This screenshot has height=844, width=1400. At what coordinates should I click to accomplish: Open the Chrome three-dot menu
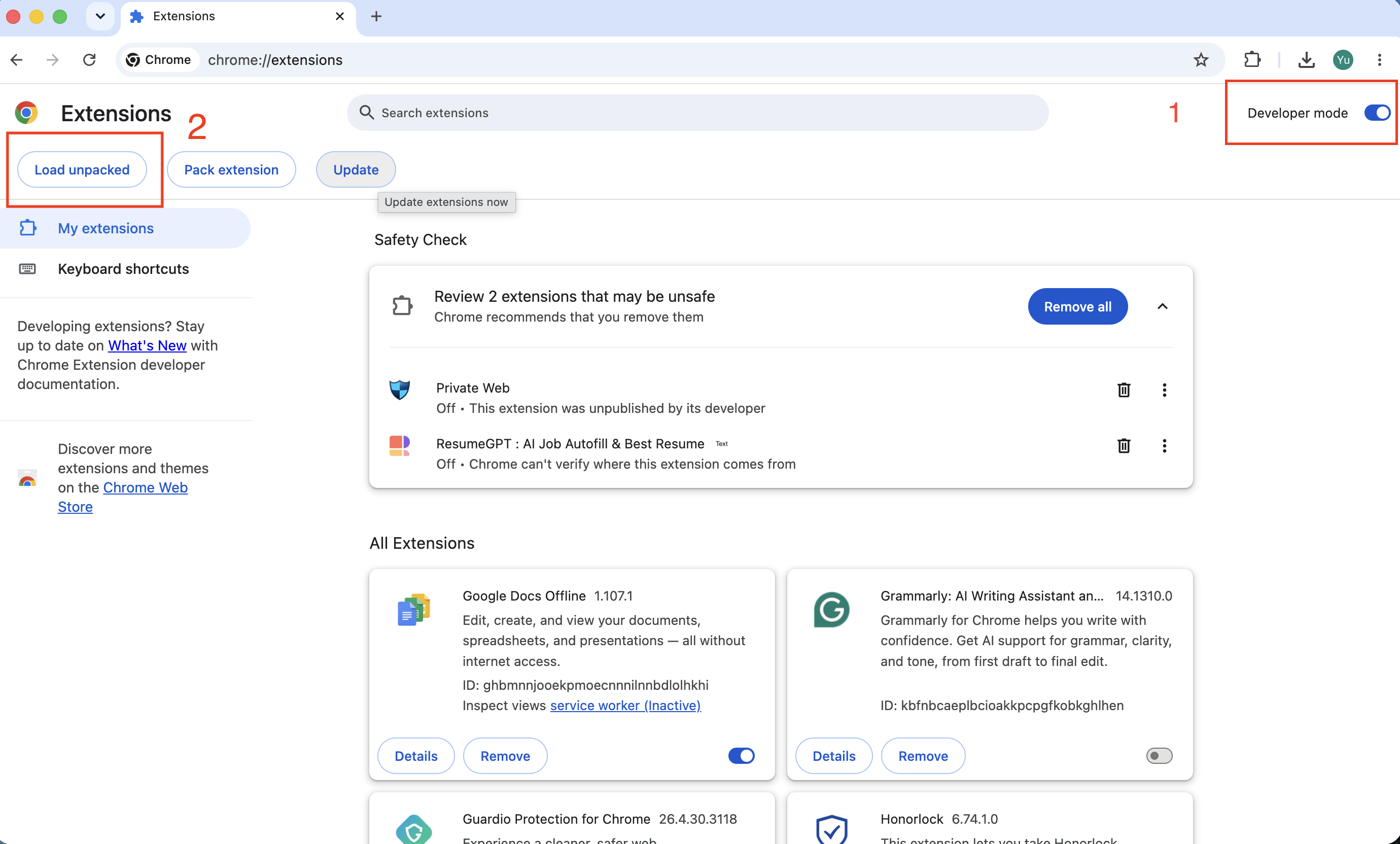(1380, 60)
